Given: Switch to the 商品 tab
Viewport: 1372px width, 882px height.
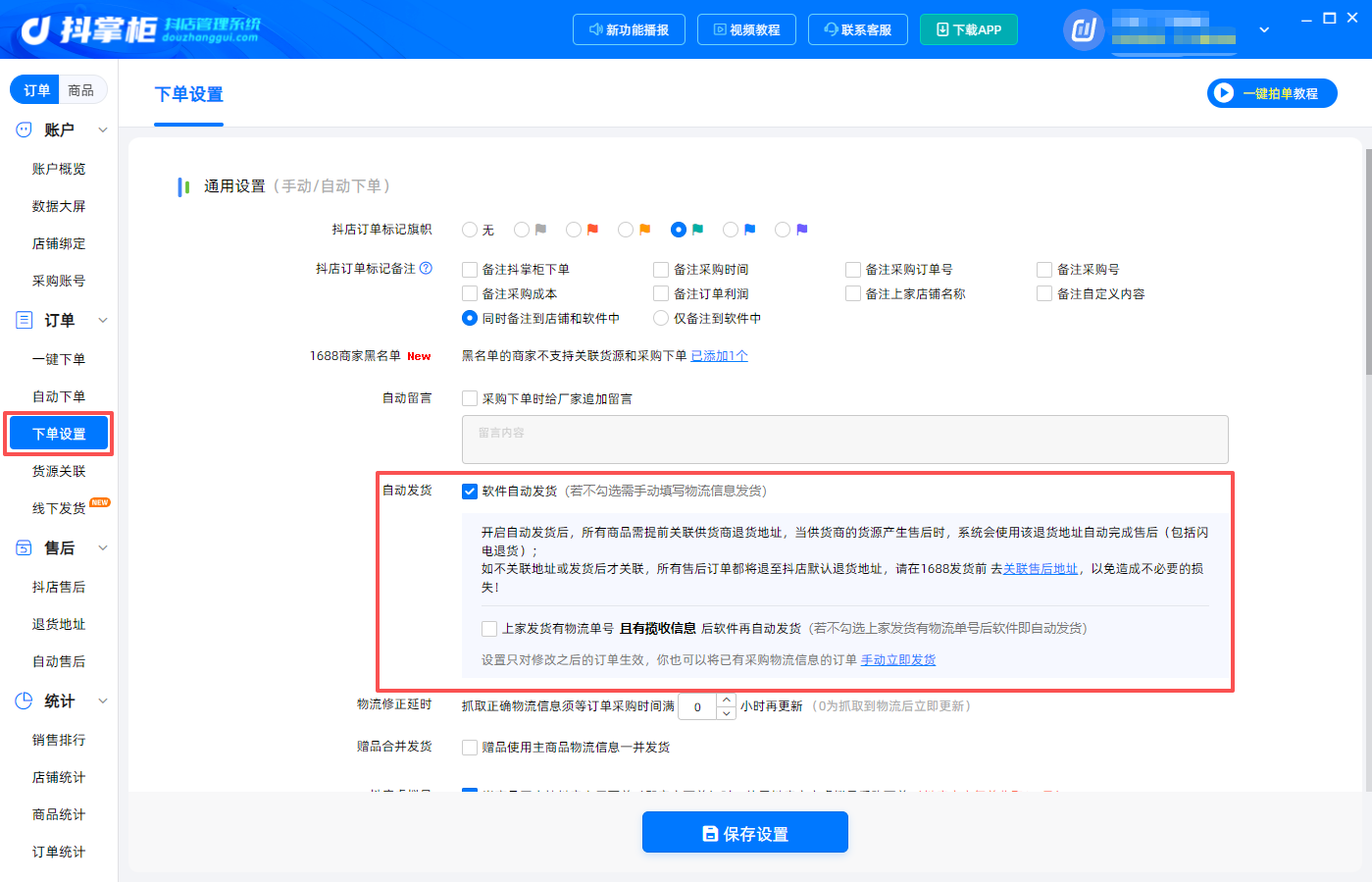Looking at the screenshot, I should 81,89.
